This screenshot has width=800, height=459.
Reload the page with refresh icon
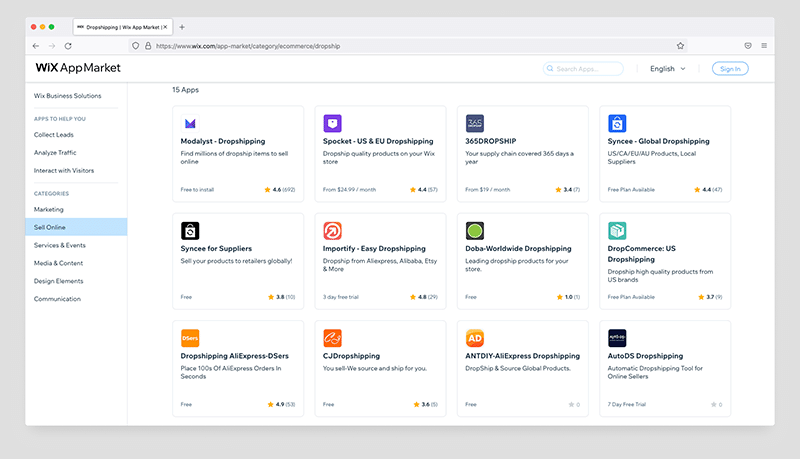coord(68,46)
